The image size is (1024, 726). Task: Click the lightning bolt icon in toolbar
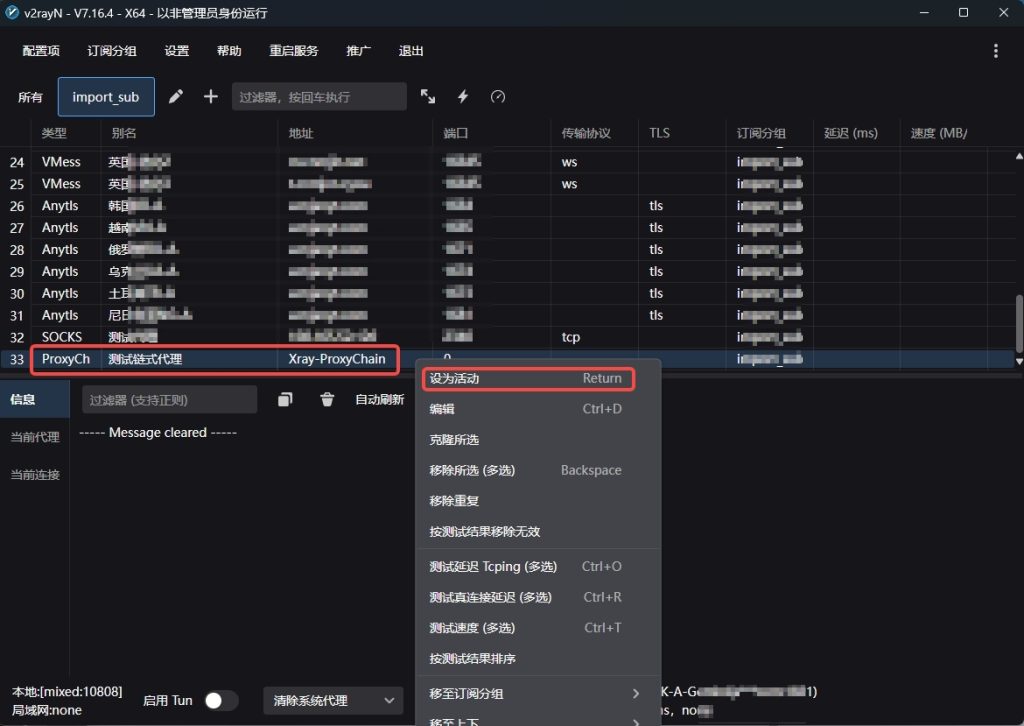463,97
